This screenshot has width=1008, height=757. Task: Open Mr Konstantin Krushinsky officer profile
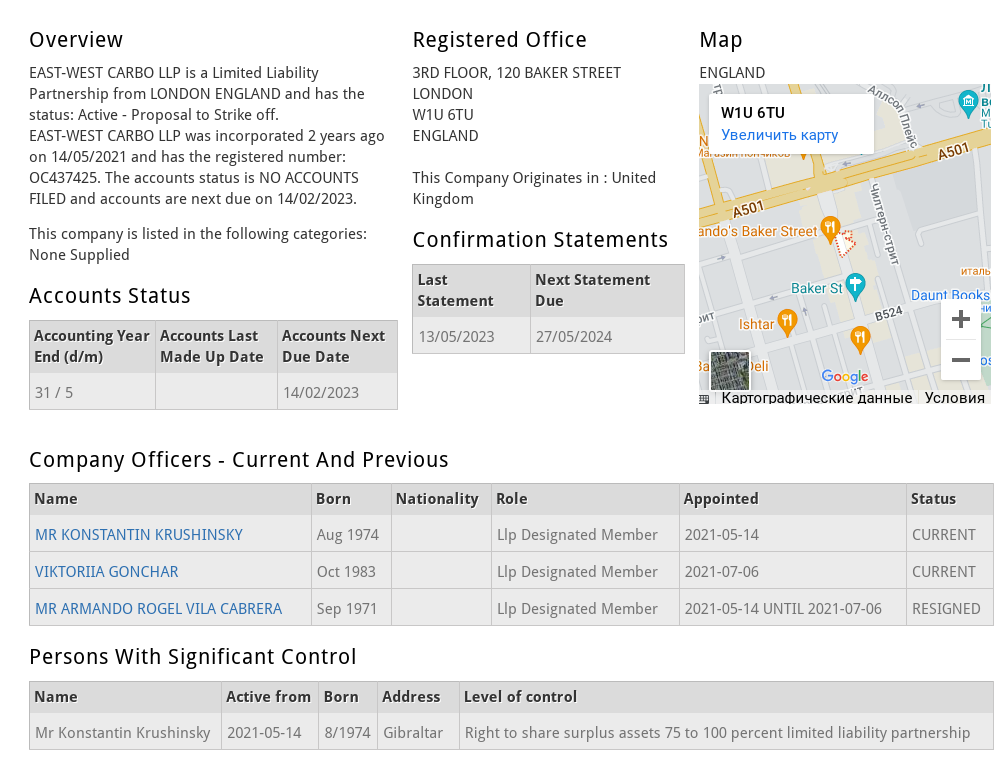[x=139, y=535]
